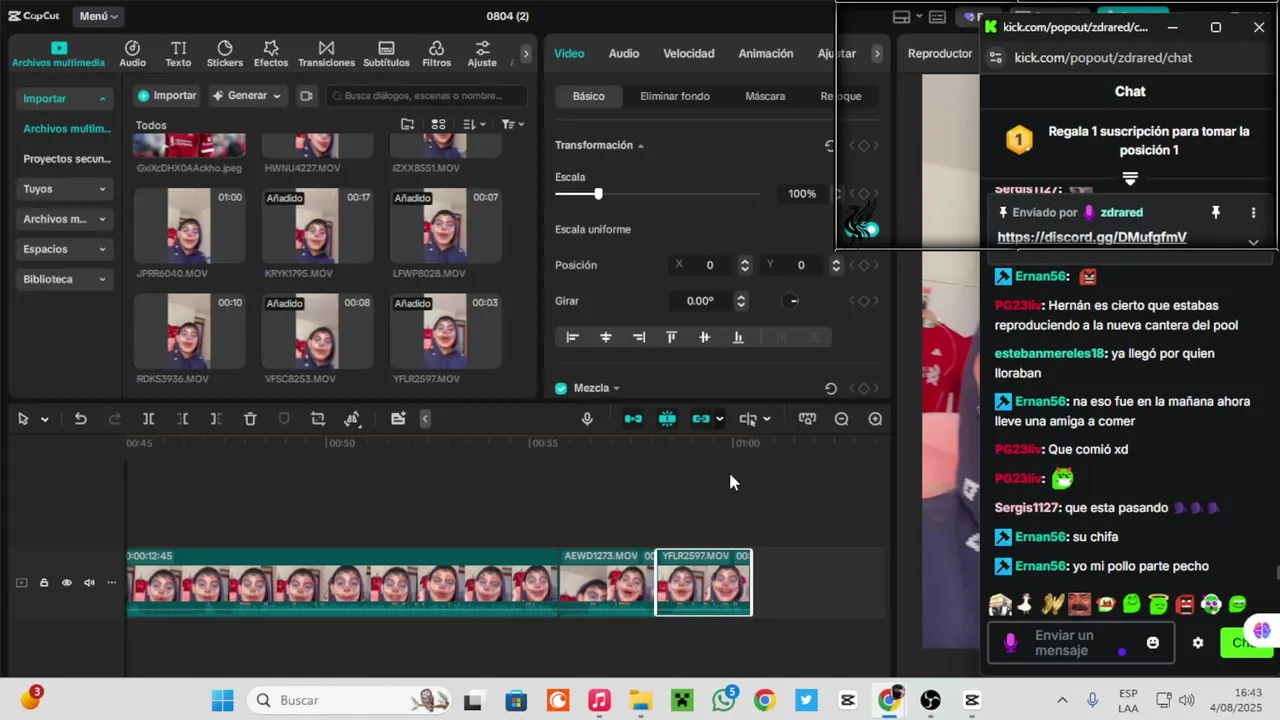Zoom in the timeline
Screen dimensions: 1280x720
[875, 419]
